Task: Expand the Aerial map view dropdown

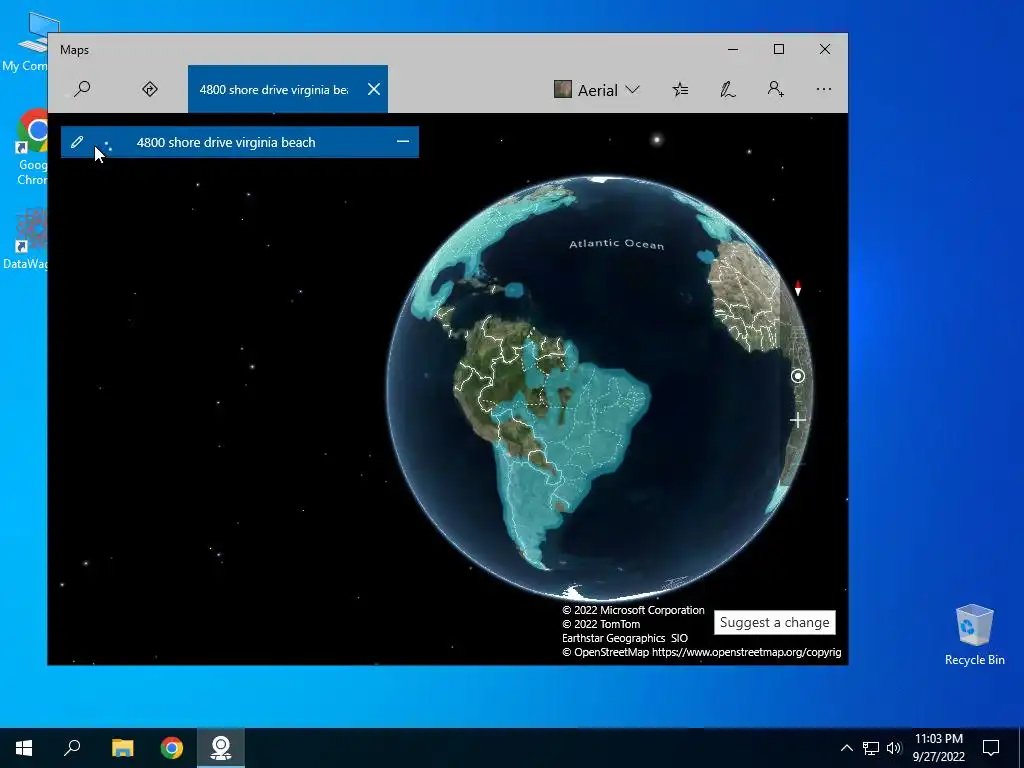Action: coord(596,89)
